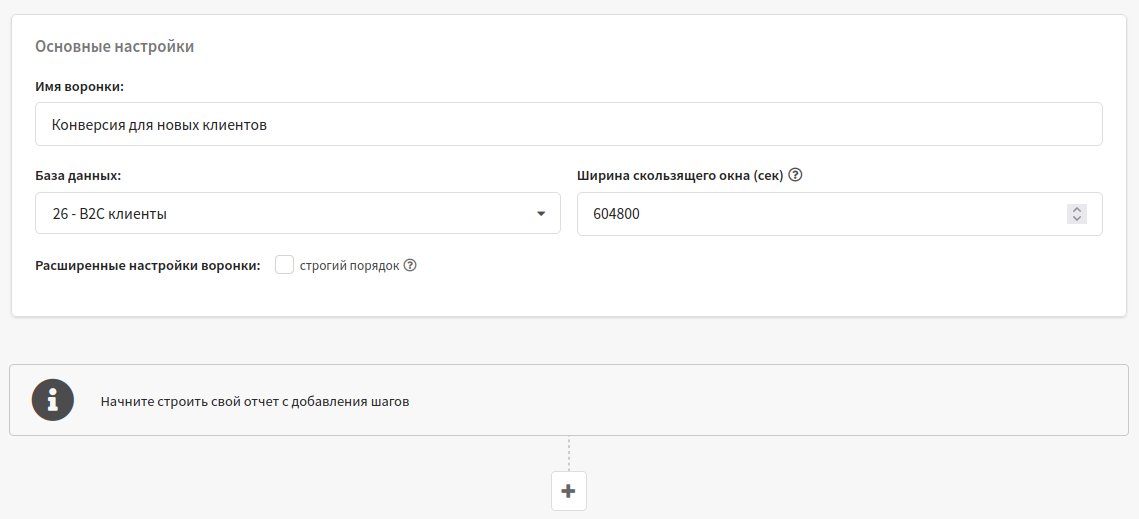Select the 26 - B2C клиенты value

[x=110, y=214]
